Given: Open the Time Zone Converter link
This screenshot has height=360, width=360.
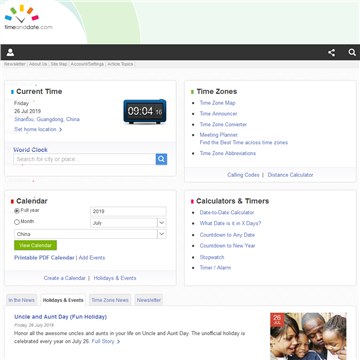Looking at the screenshot, I should coord(223,124).
